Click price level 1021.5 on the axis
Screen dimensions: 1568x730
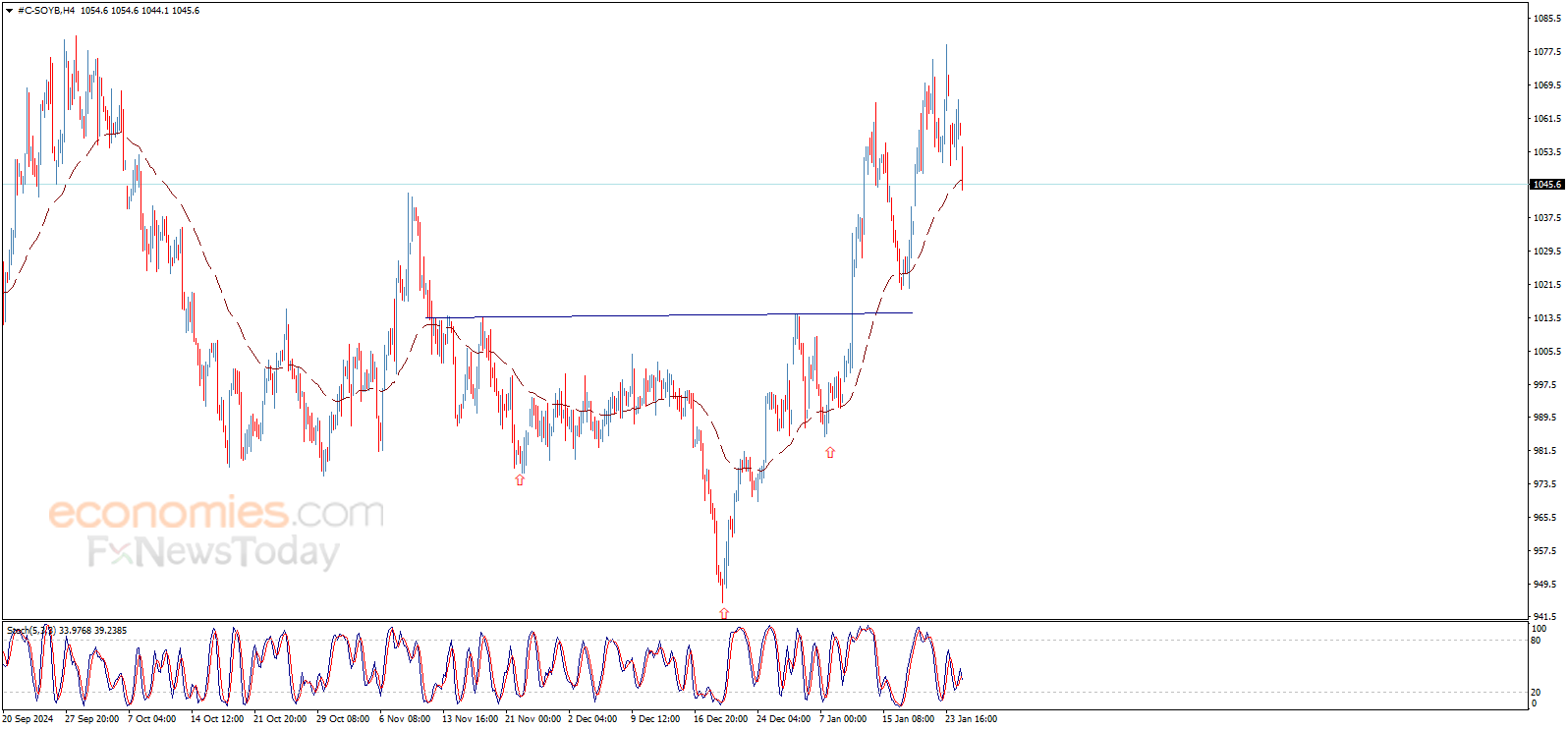(x=1547, y=285)
